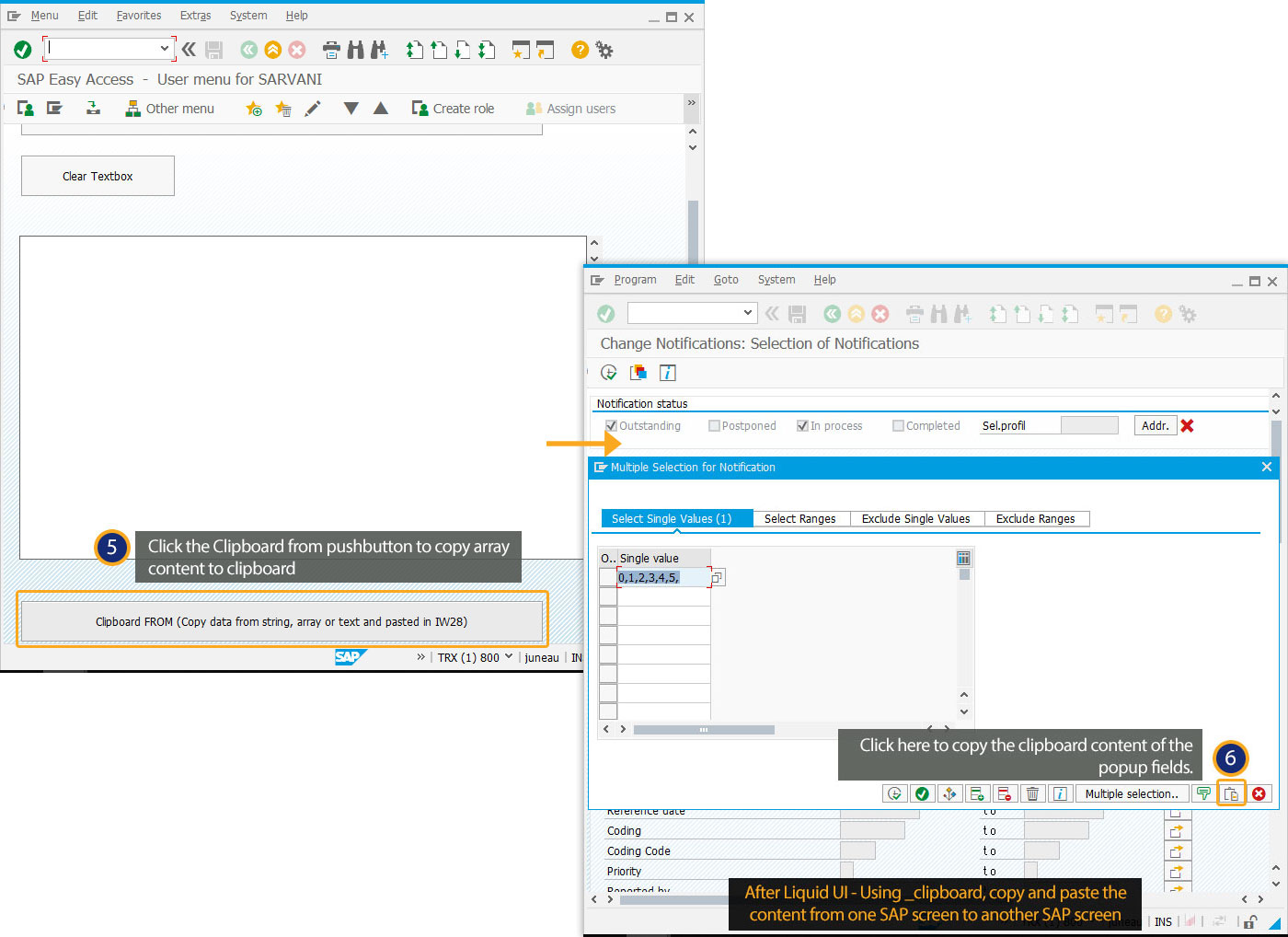Click Move Favorites Down triangle icon
Viewport: 1288px width, 937px height.
351,109
